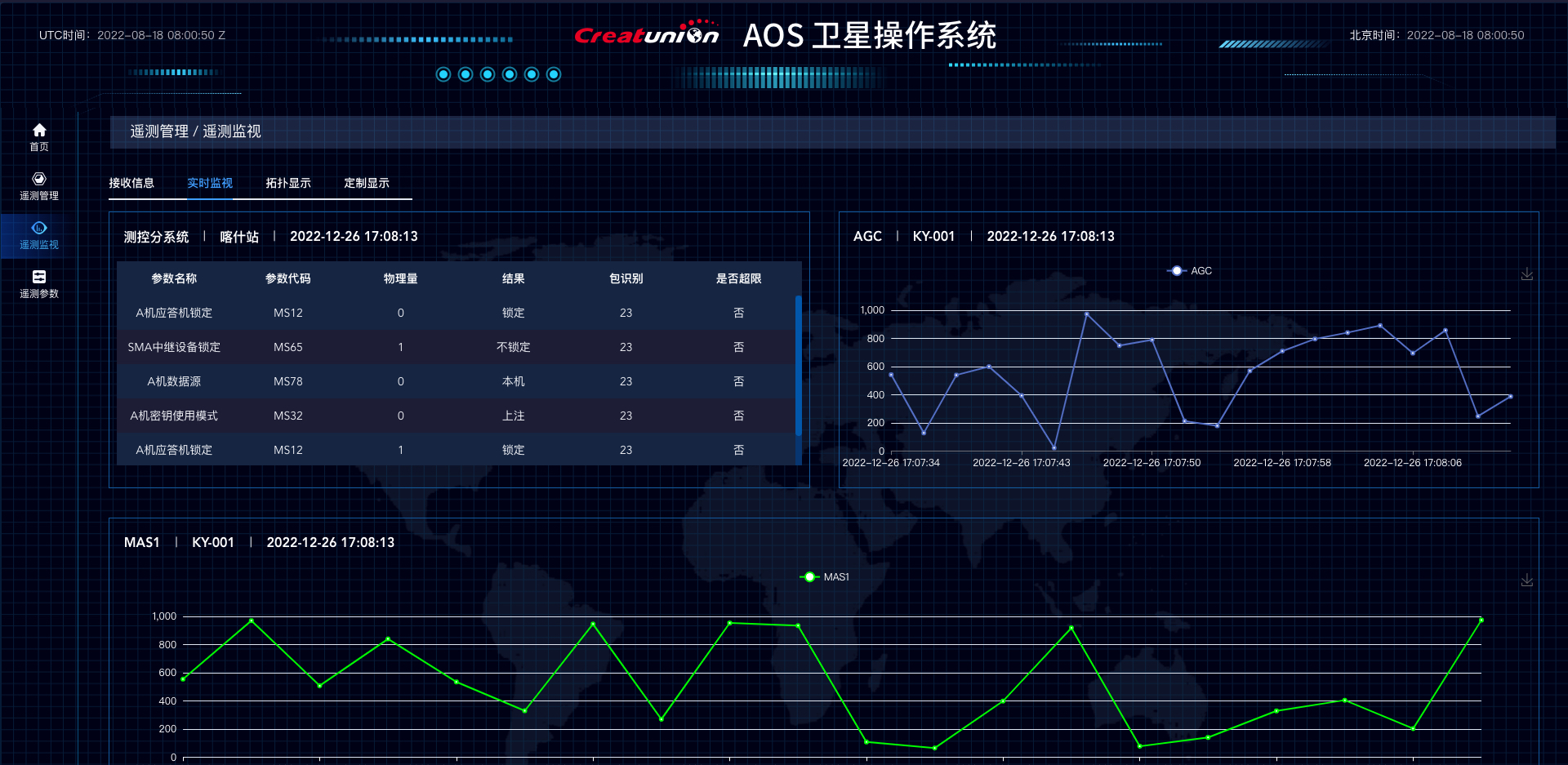Viewport: 1568px width, 765px height.
Task: Switch to the 拓扑显示 tab
Action: (288, 183)
